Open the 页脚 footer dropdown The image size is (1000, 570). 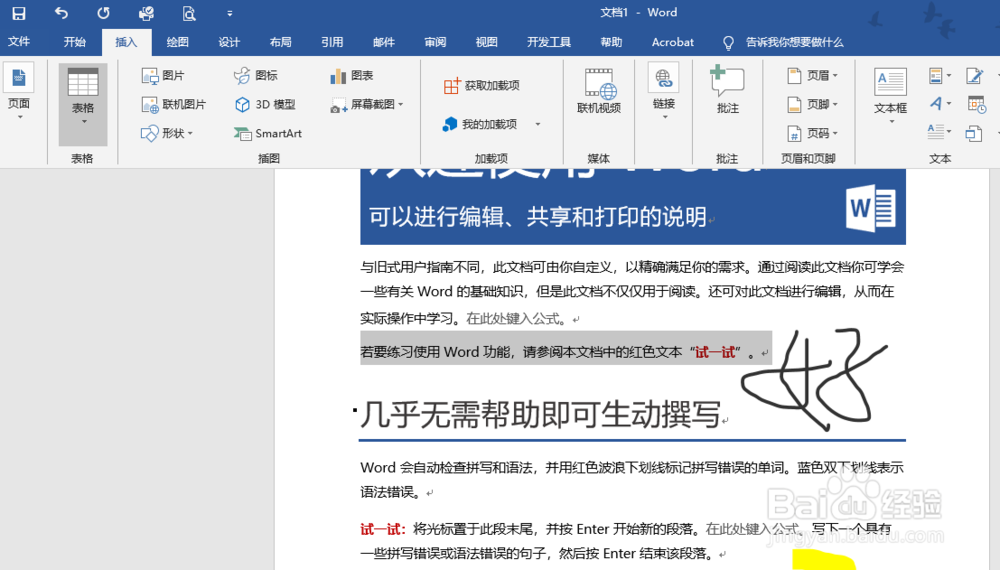click(x=812, y=104)
